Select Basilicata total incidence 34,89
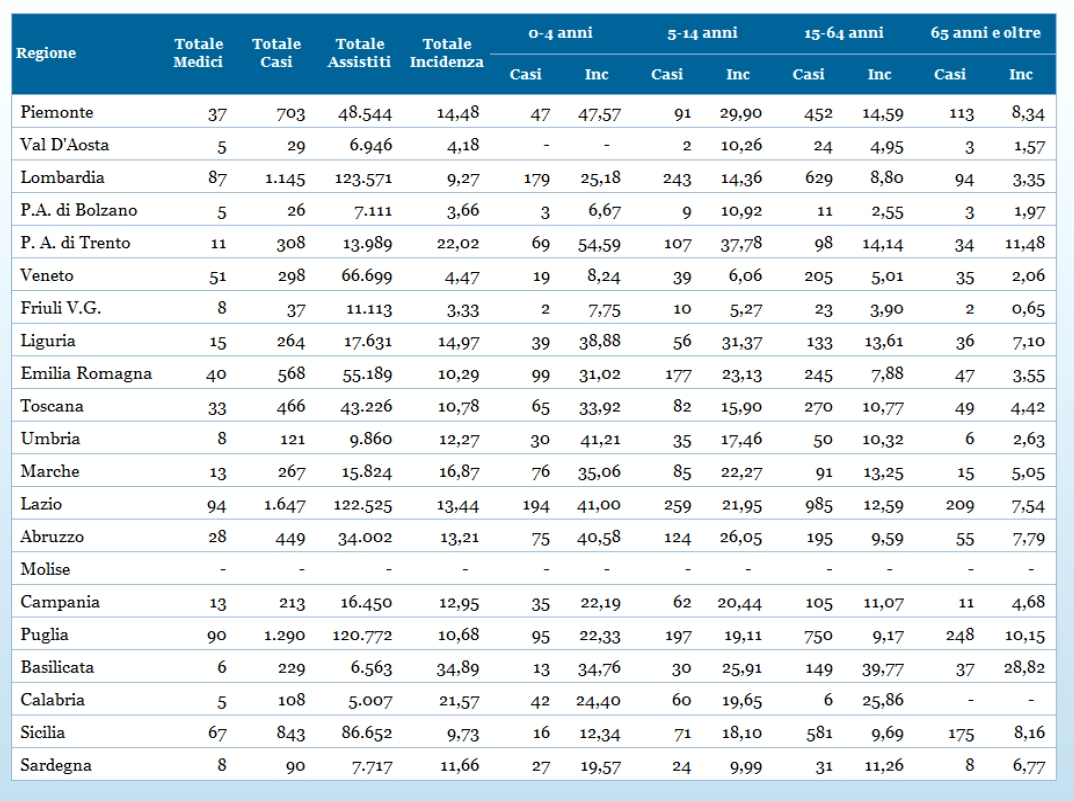The image size is (1074, 801). coord(458,669)
